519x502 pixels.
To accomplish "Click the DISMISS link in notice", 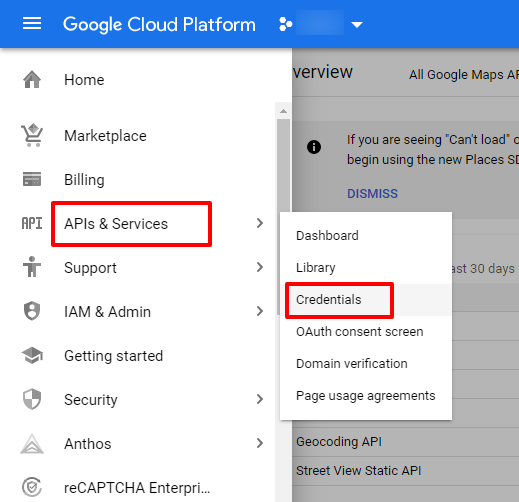I will coord(372,194).
